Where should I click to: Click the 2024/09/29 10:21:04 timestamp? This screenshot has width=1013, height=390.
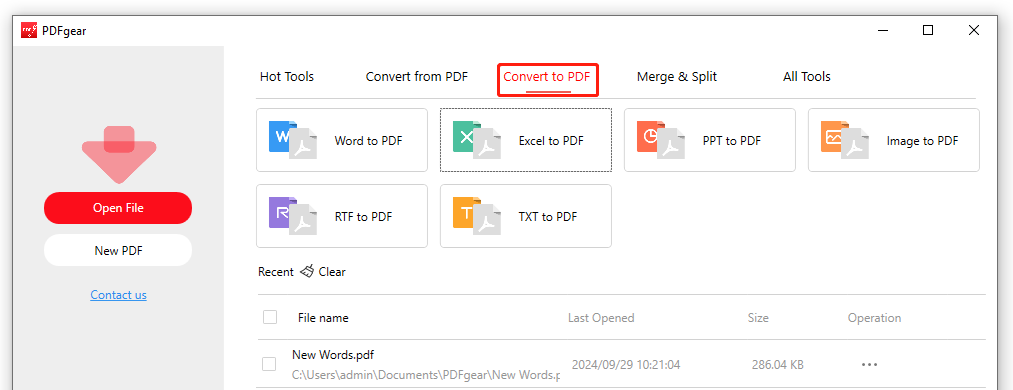click(626, 365)
